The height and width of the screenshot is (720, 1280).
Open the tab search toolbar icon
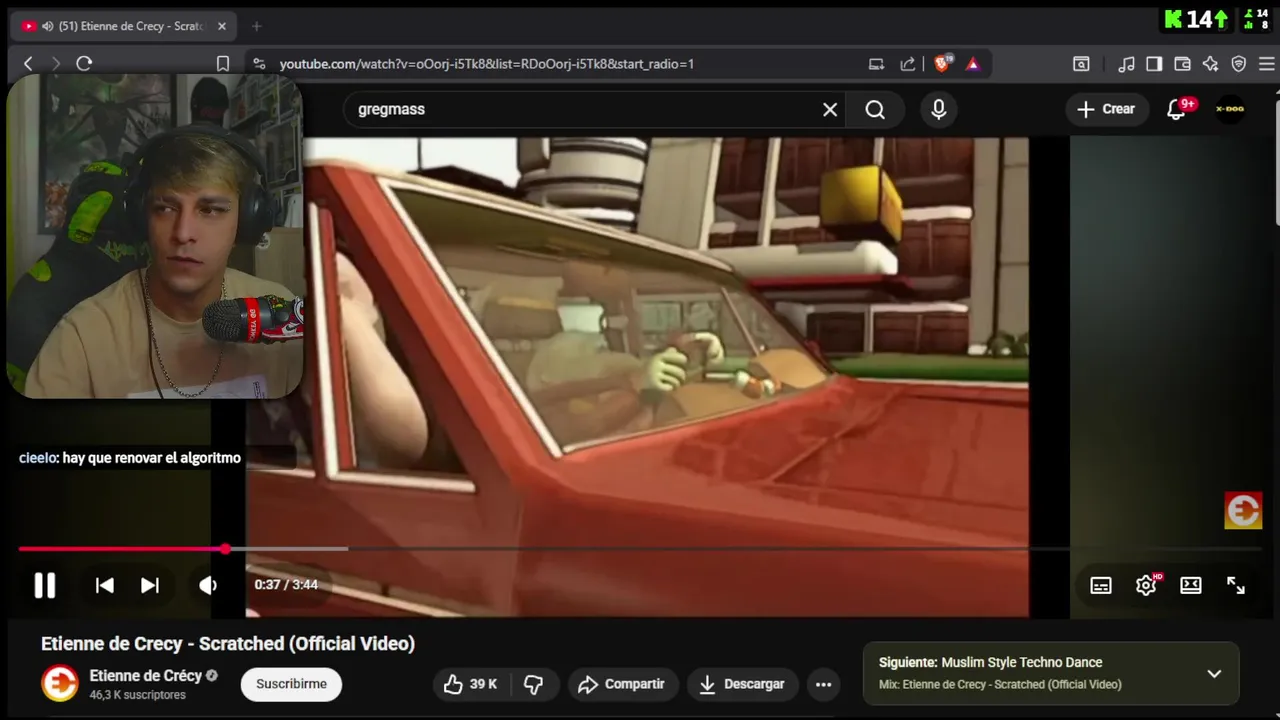(1081, 64)
